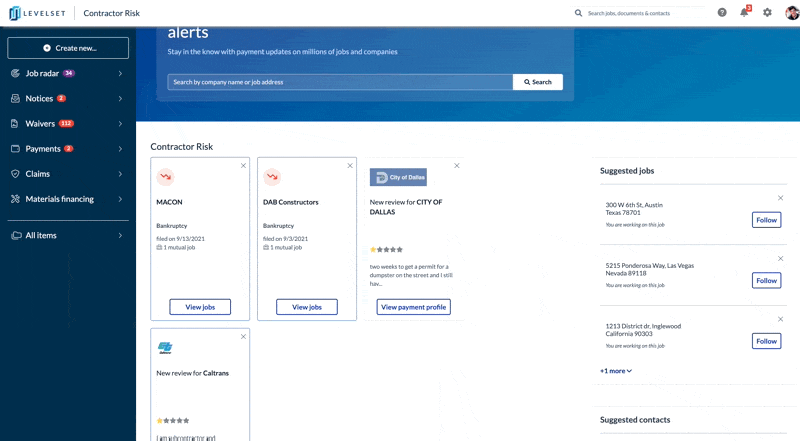
Task: Expand the Job radar menu
Action: [67, 74]
